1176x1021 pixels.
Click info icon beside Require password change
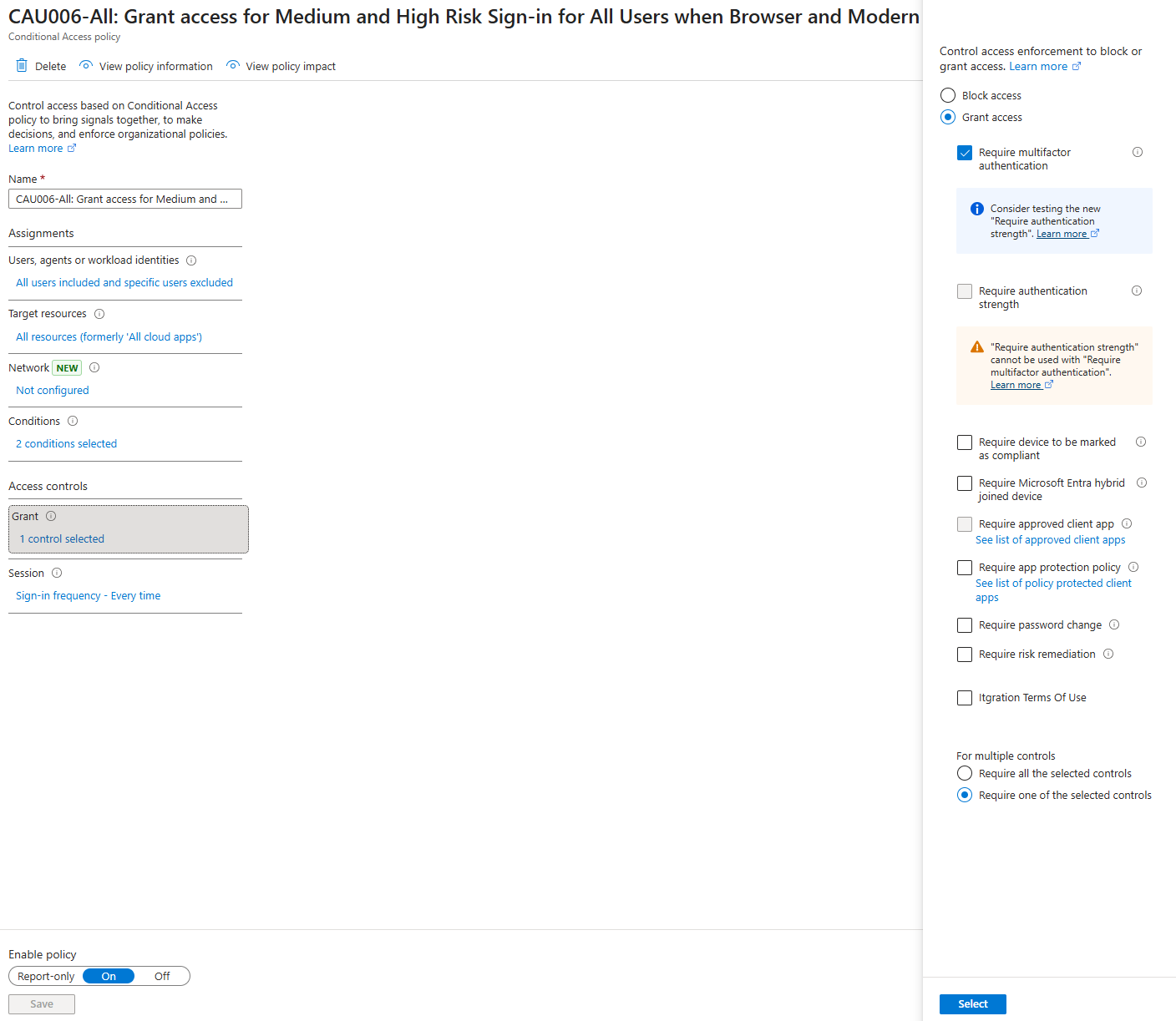pos(1114,624)
